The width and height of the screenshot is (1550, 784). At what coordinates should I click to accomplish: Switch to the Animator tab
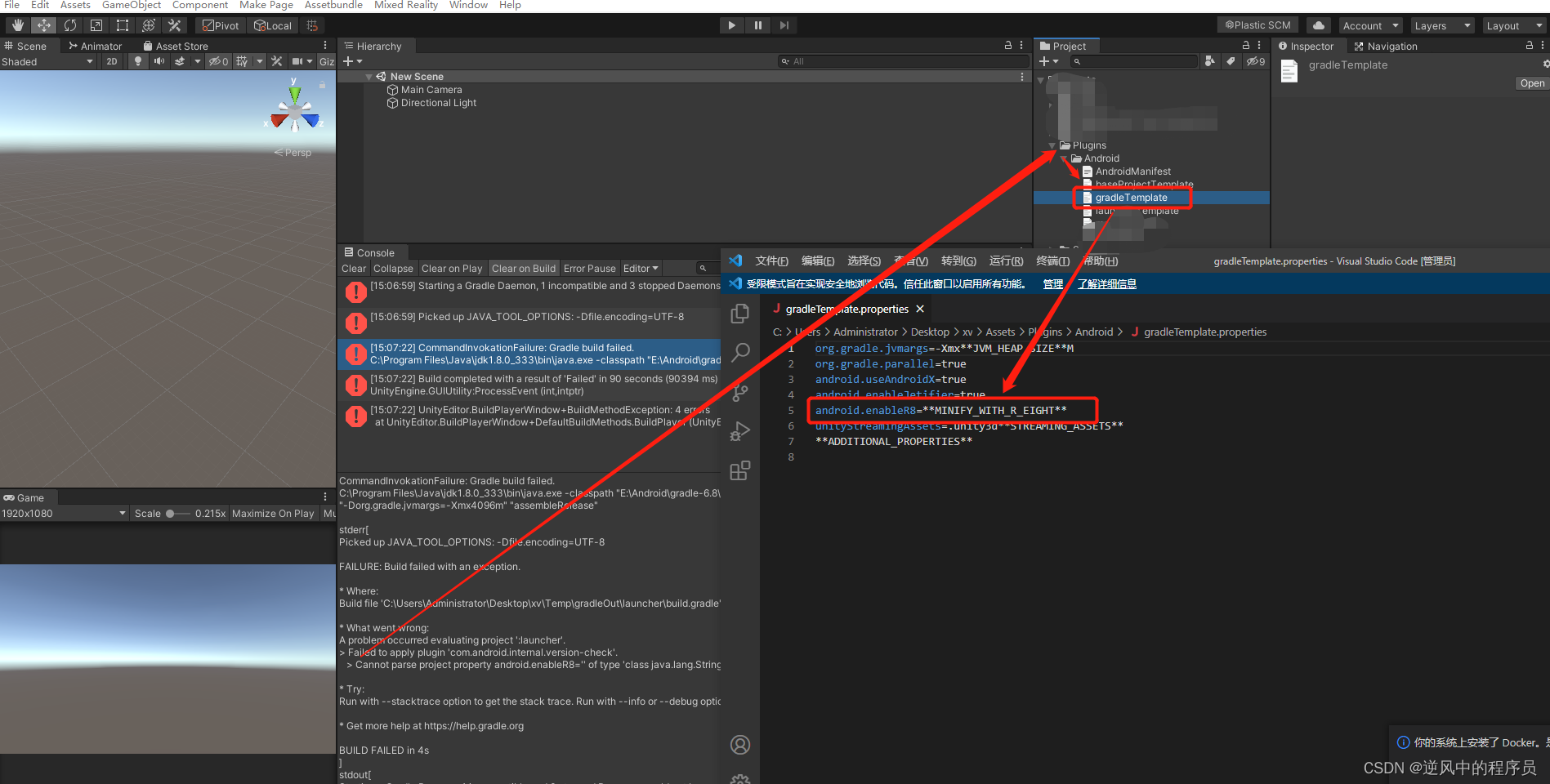pos(100,46)
